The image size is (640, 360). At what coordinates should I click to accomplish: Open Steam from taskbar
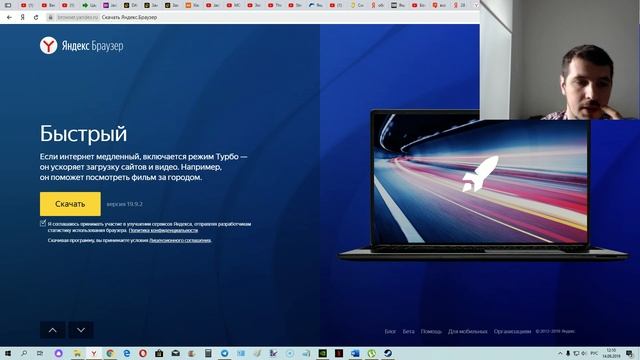pos(388,353)
